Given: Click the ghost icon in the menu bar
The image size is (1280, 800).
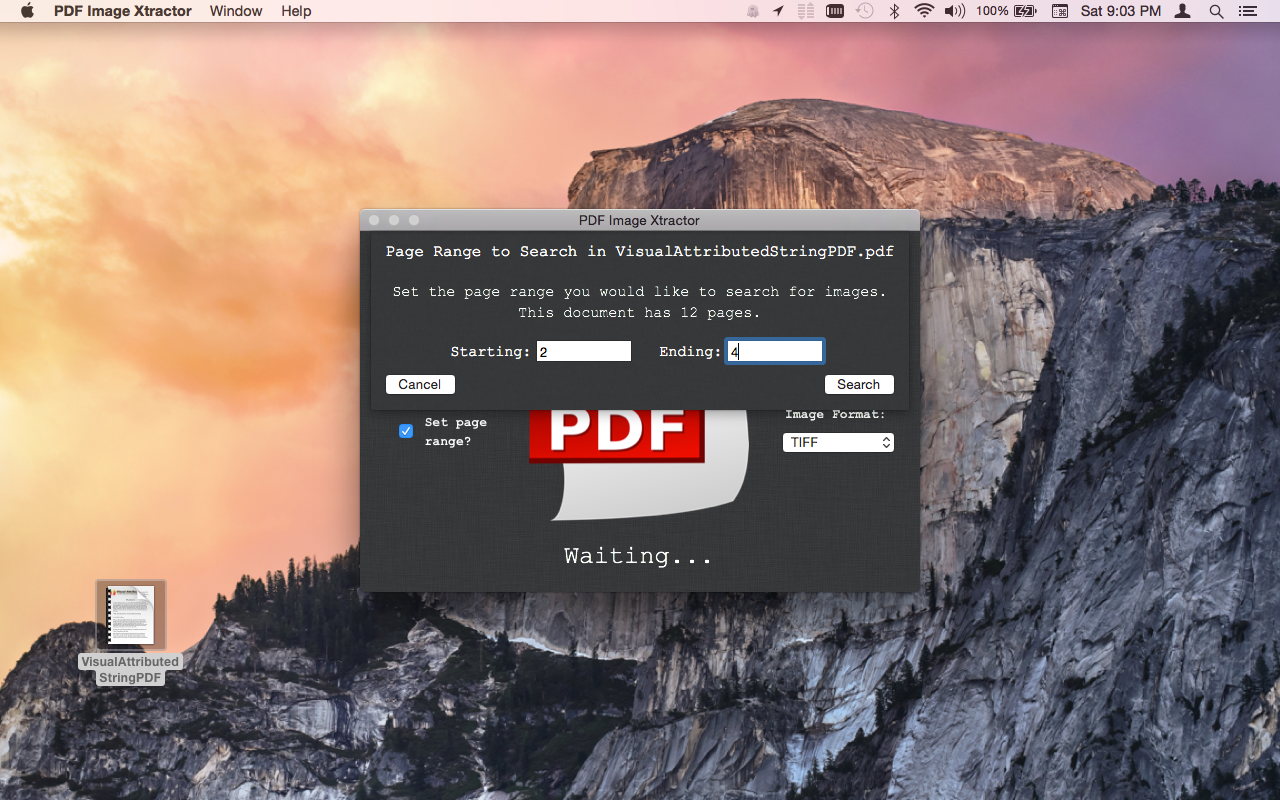Looking at the screenshot, I should pos(753,11).
